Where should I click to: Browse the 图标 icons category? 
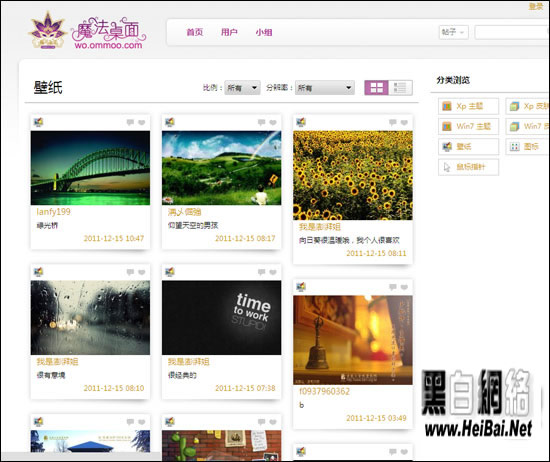coord(527,147)
